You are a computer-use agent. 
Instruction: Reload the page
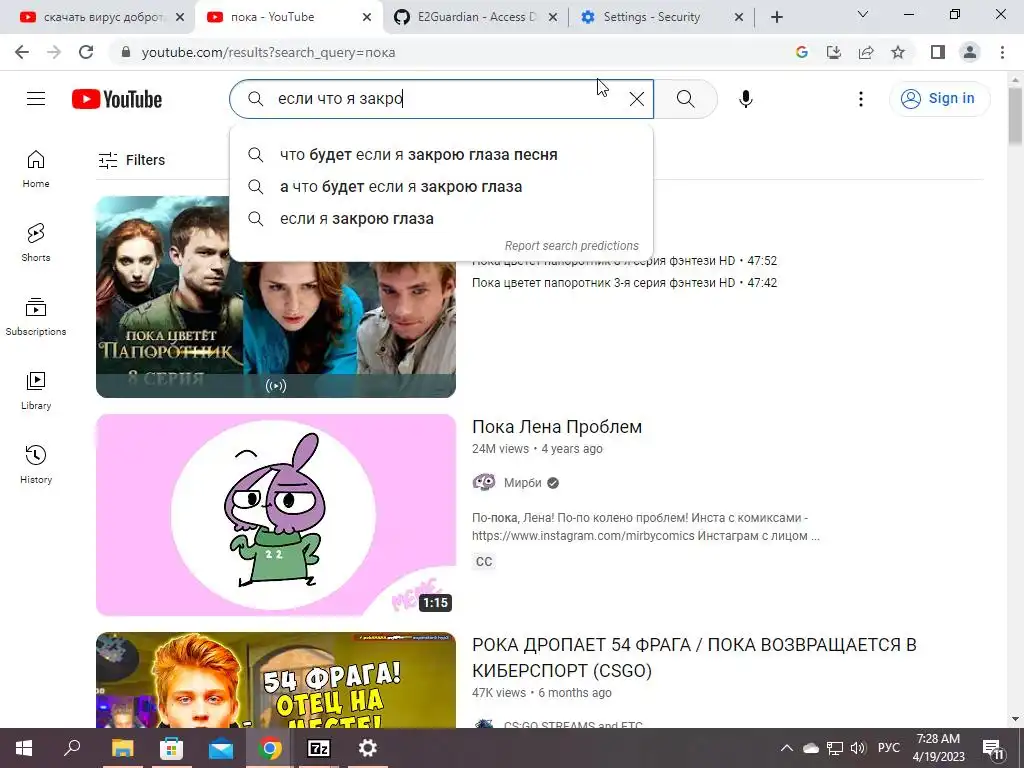click(x=86, y=52)
